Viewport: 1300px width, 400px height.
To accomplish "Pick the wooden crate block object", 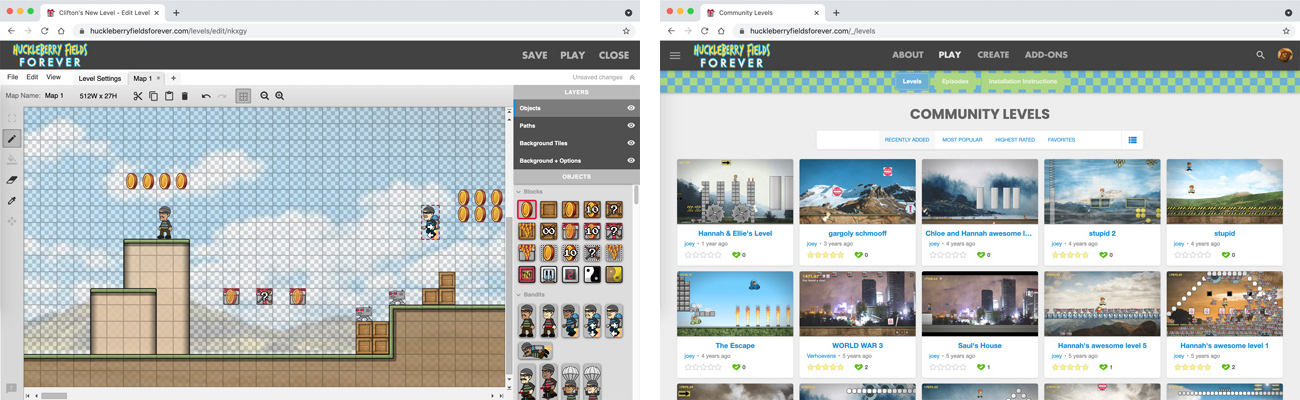I will coord(548,209).
